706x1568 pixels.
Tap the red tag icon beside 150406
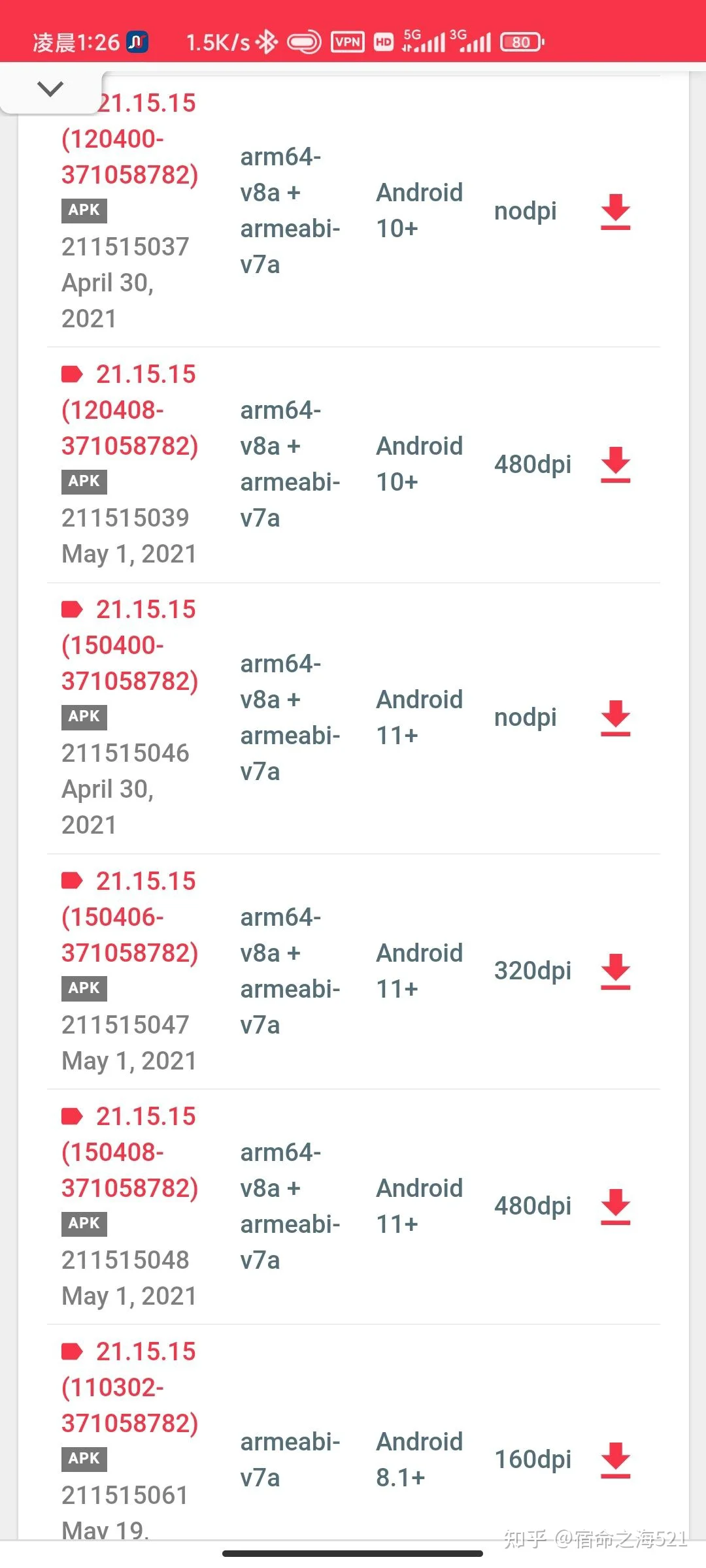click(72, 881)
